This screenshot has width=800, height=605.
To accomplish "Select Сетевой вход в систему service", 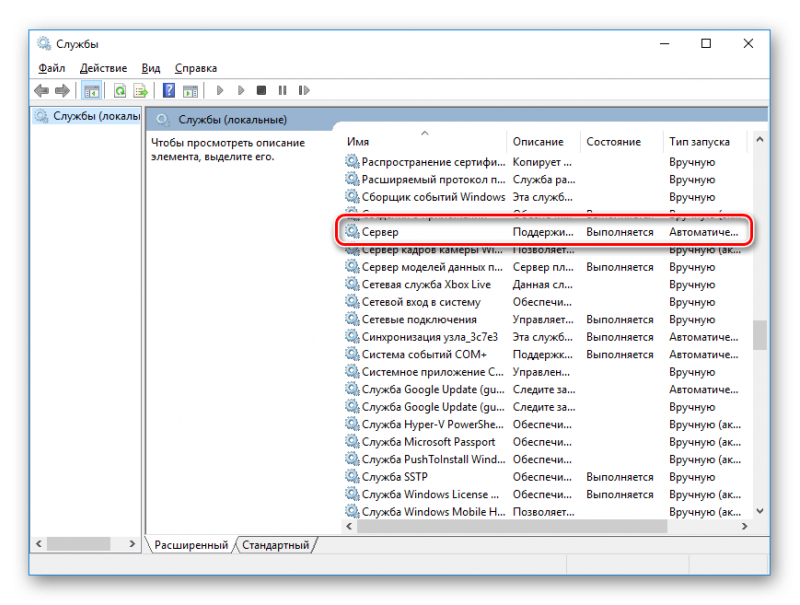I will tap(543, 302).
